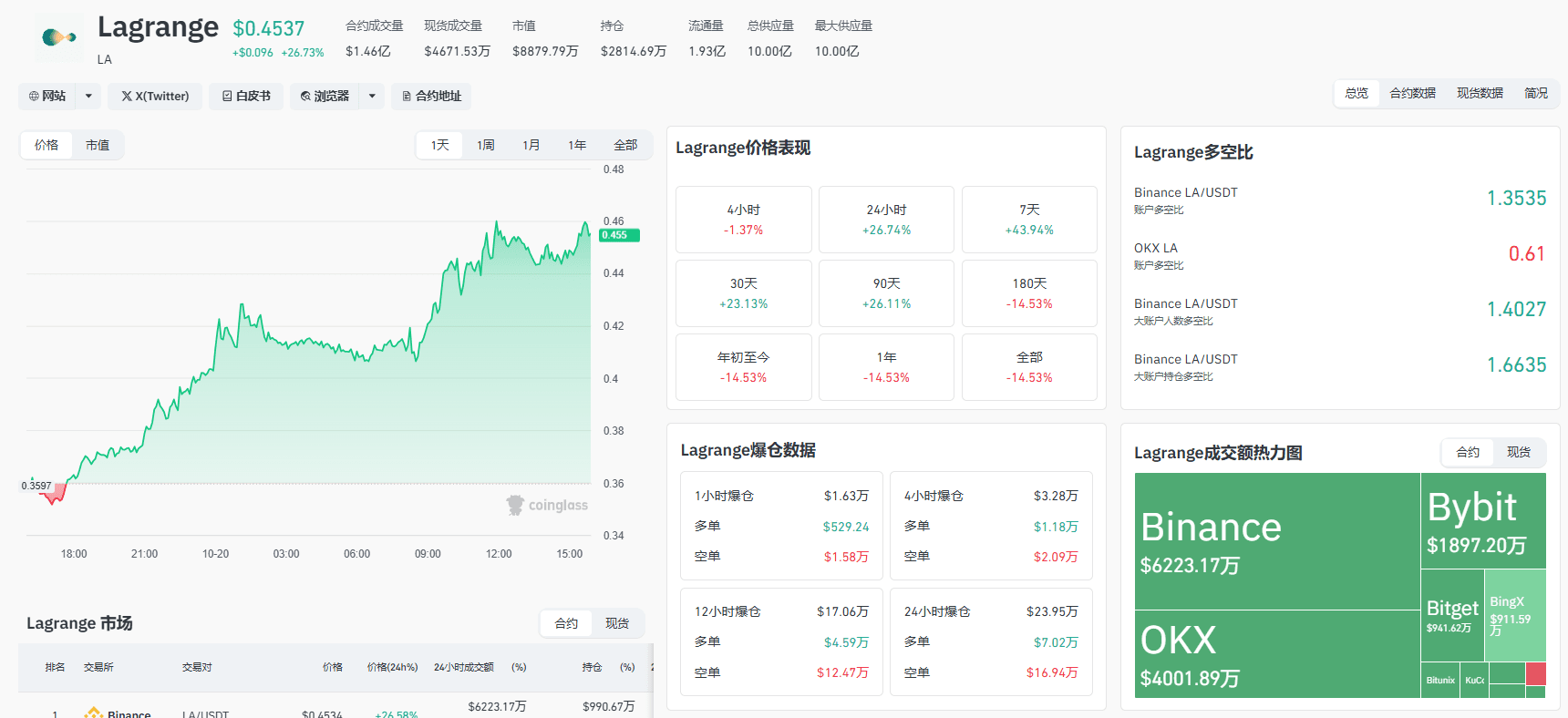Click the BingX heatmap block
The width and height of the screenshot is (1568, 718).
(1515, 615)
